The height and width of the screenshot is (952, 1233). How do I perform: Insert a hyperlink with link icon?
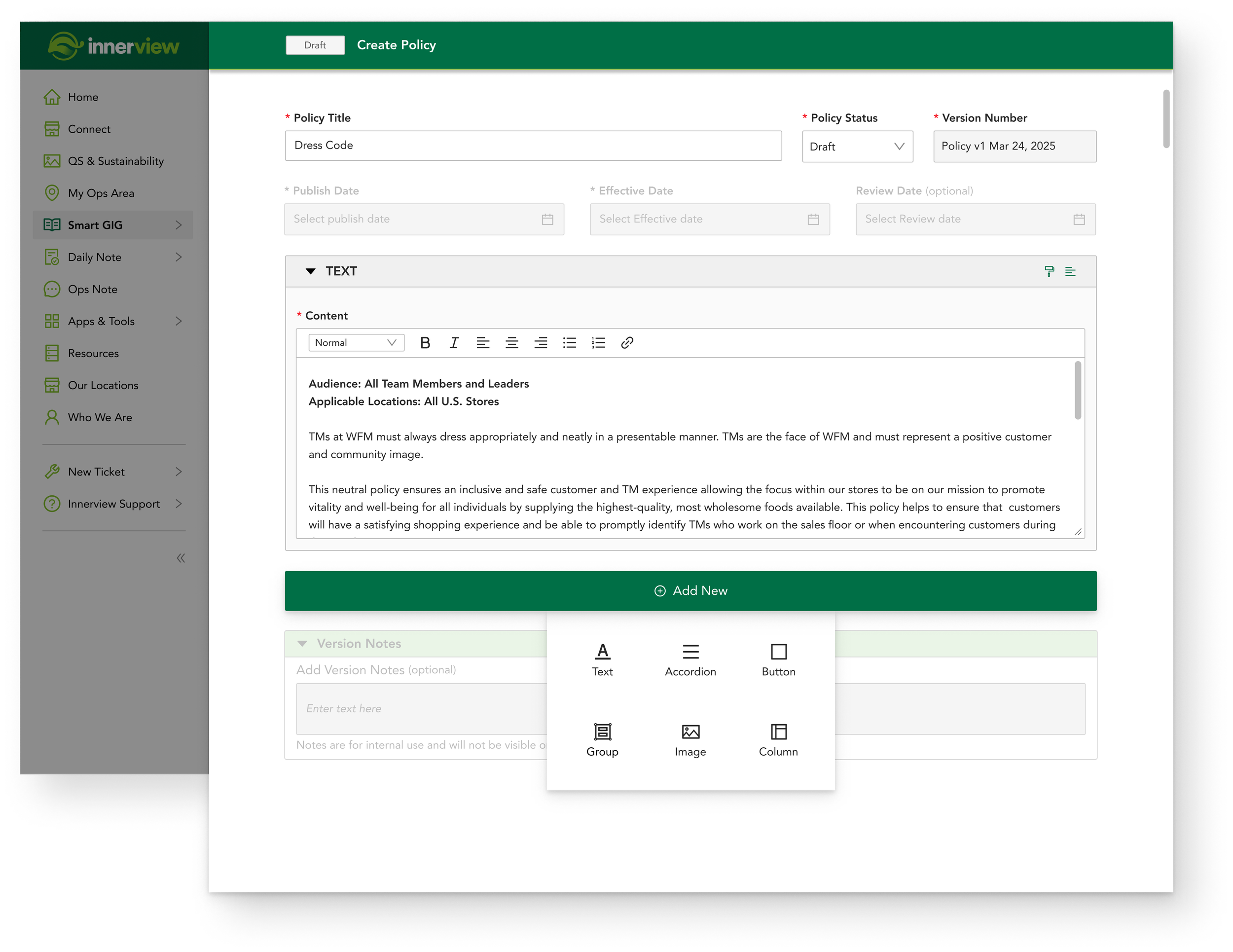(x=627, y=343)
